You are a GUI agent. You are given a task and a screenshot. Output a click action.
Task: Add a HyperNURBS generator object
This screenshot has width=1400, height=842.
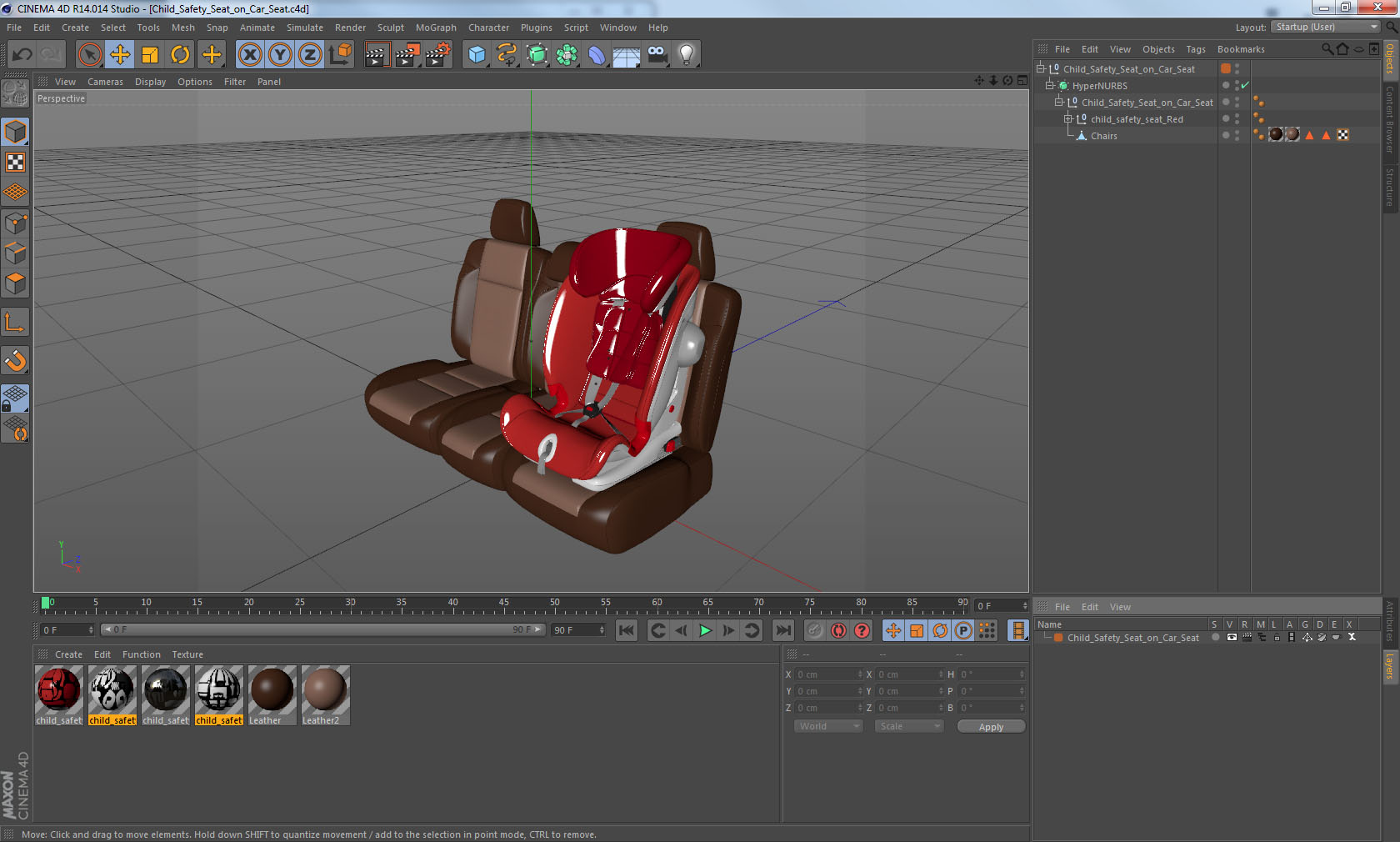pyautogui.click(x=537, y=55)
